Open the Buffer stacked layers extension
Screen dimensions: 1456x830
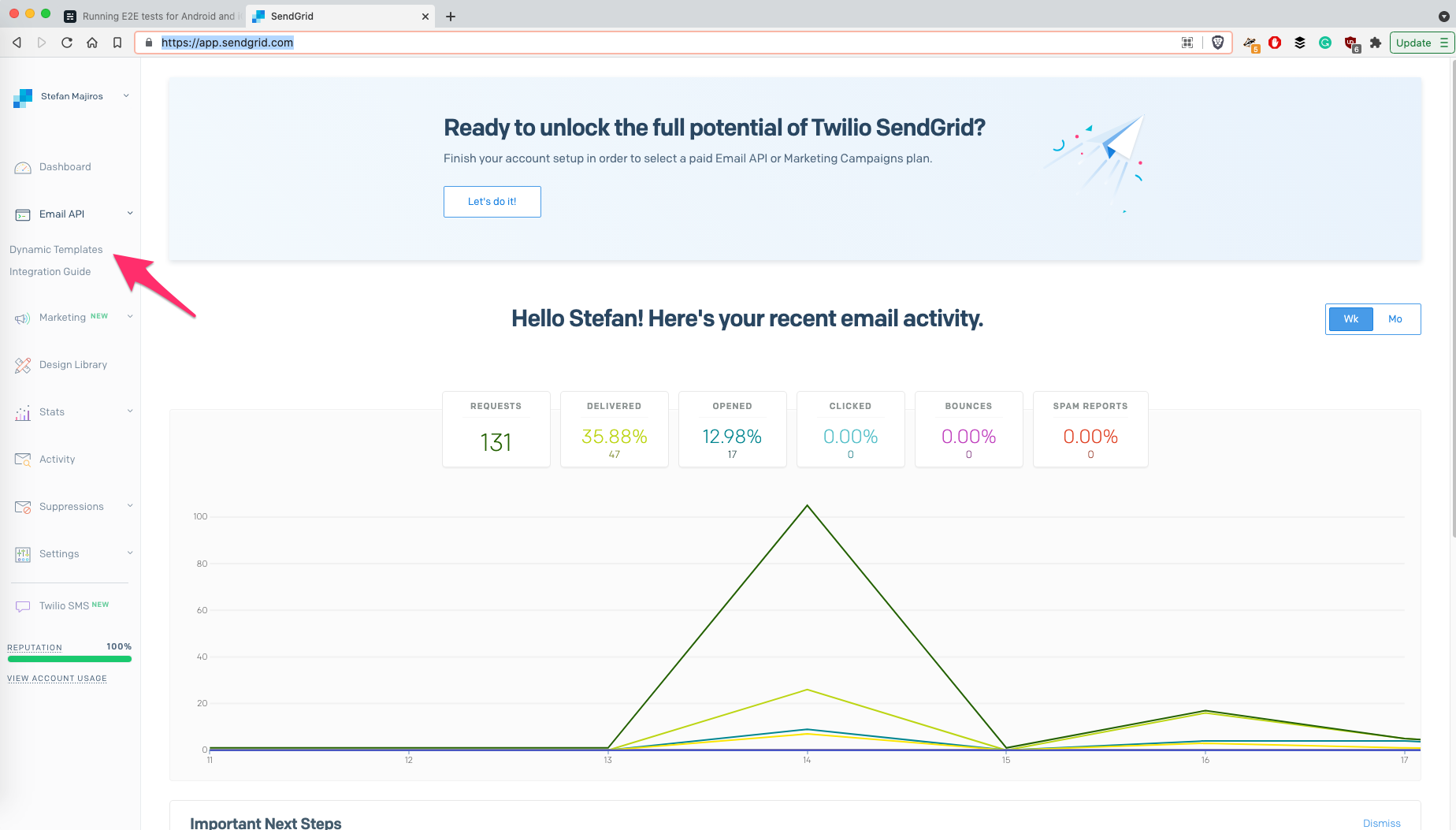(x=1300, y=43)
